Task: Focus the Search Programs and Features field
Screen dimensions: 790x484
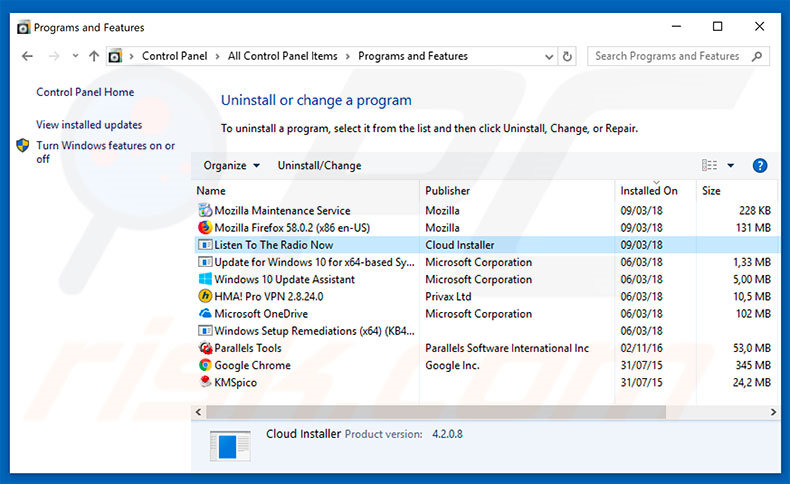Action: 678,56
